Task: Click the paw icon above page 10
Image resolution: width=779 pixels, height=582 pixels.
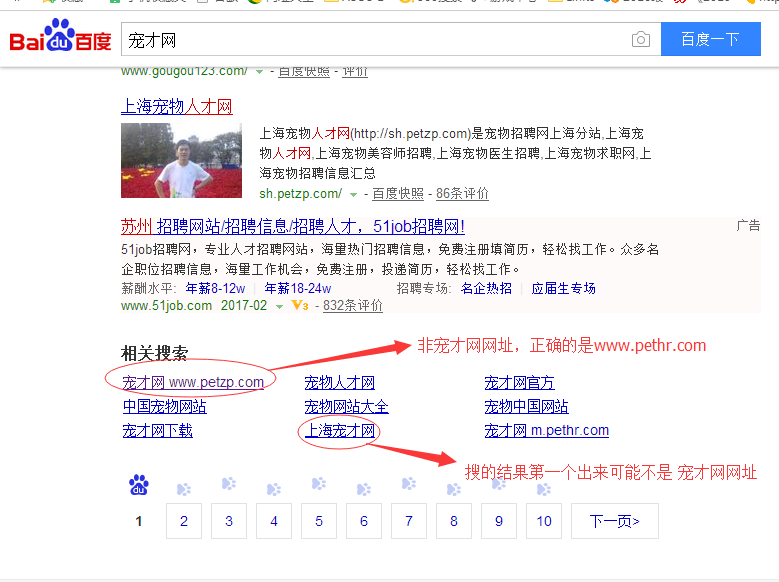Action: pos(544,489)
